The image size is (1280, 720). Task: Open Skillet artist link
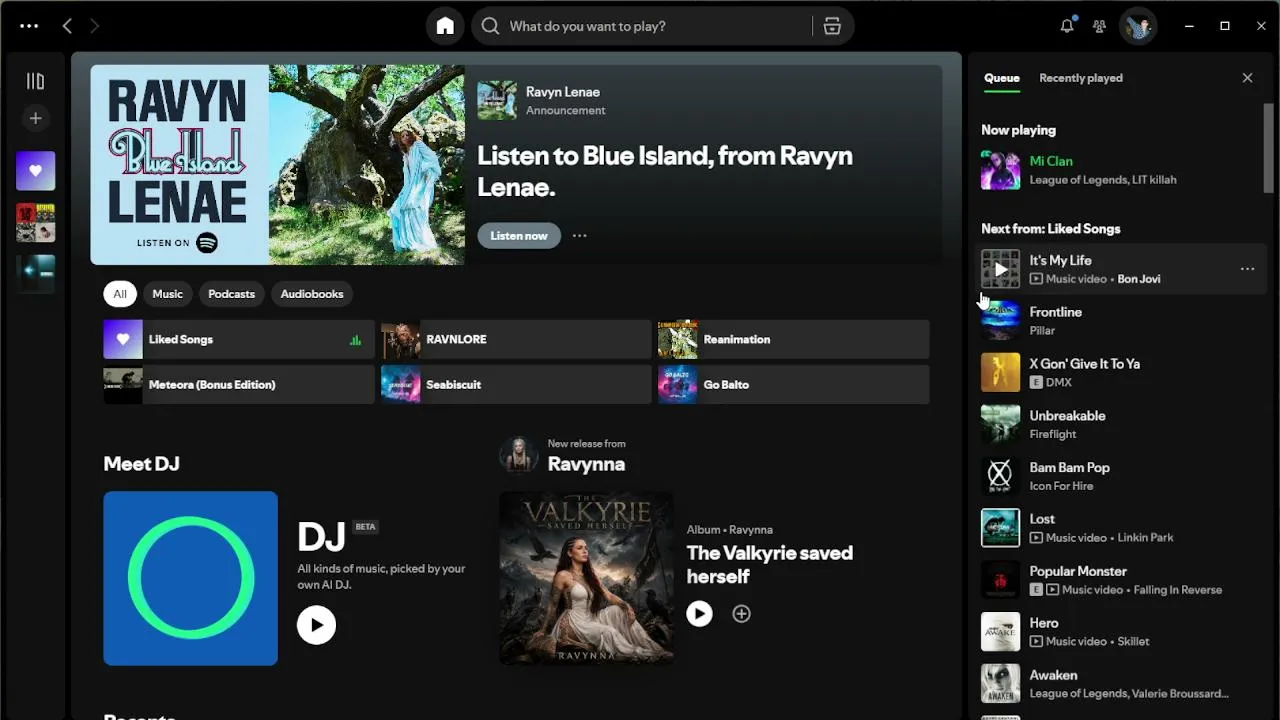(1133, 642)
